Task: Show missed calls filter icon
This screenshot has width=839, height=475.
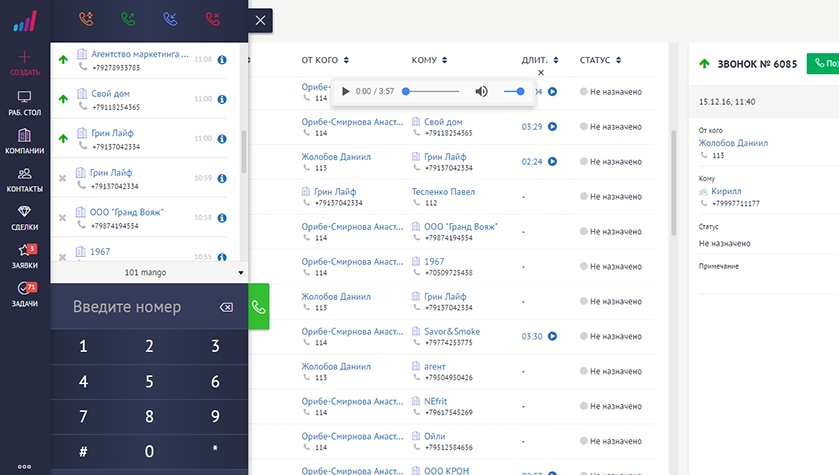Action: (x=212, y=19)
